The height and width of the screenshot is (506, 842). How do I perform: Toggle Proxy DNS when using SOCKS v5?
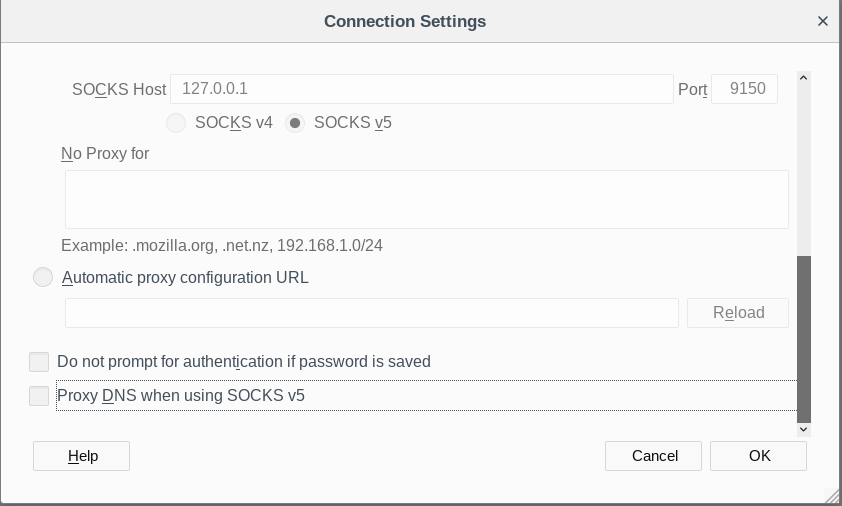[x=39, y=396]
